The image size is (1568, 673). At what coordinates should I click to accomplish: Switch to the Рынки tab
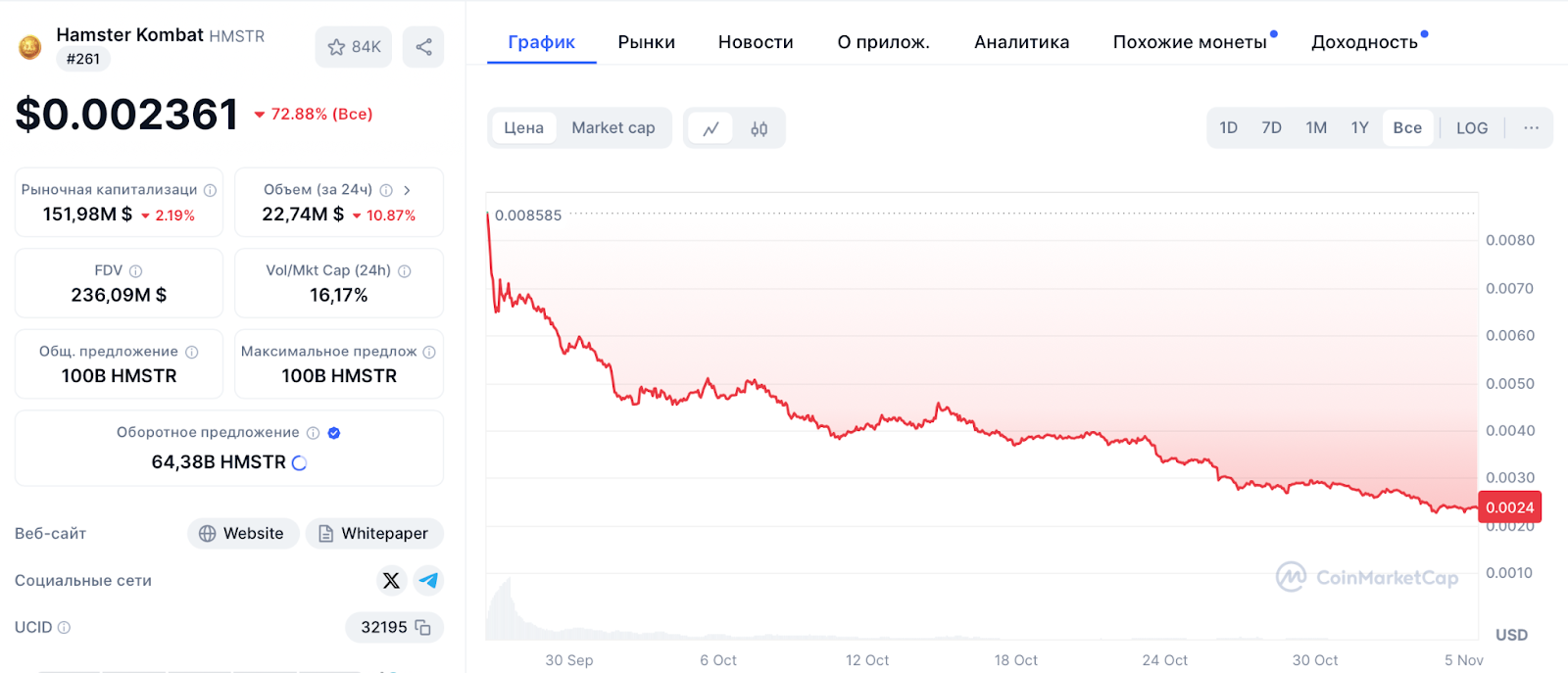click(x=646, y=42)
